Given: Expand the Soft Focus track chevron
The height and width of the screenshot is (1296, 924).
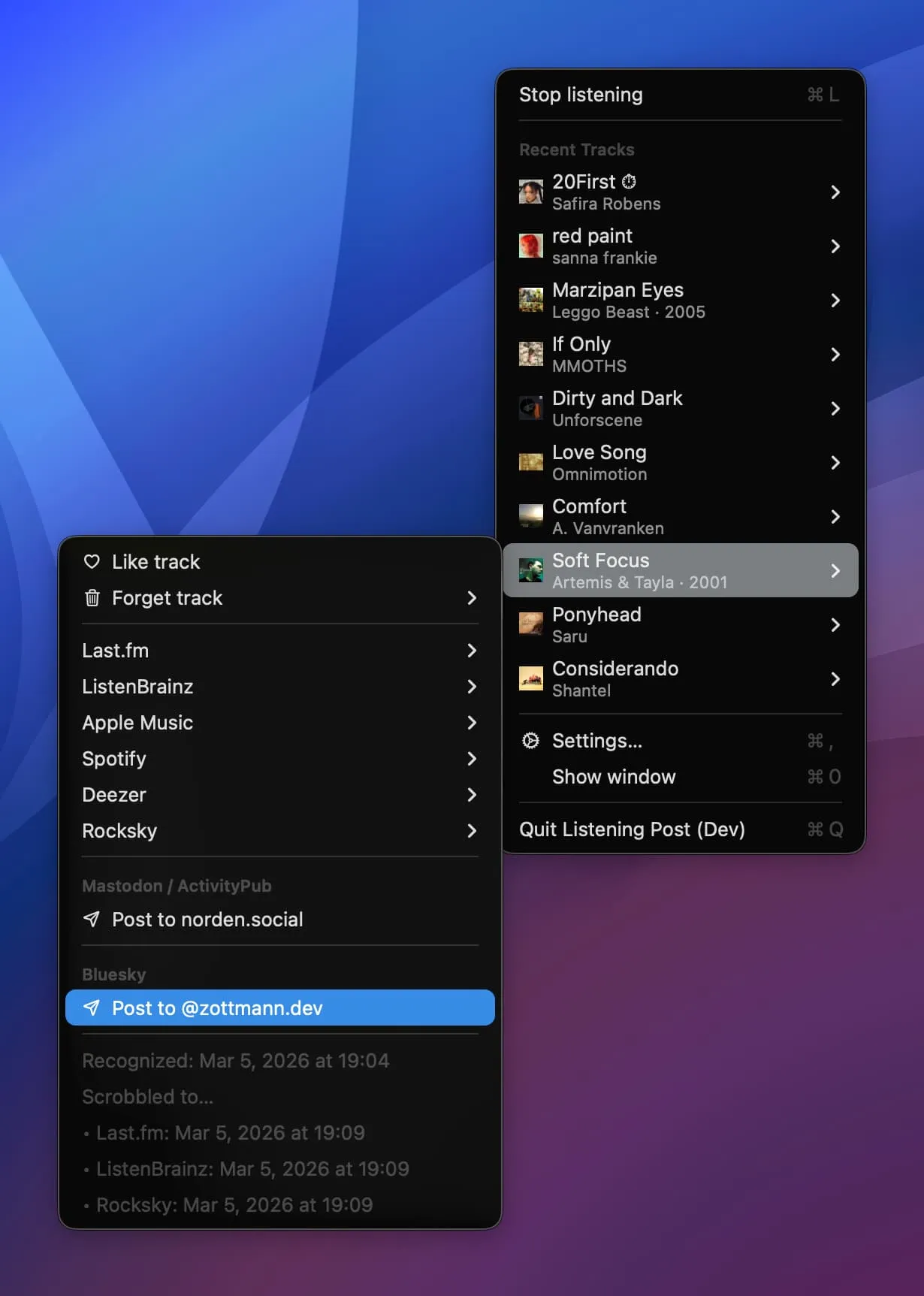Looking at the screenshot, I should click(835, 571).
